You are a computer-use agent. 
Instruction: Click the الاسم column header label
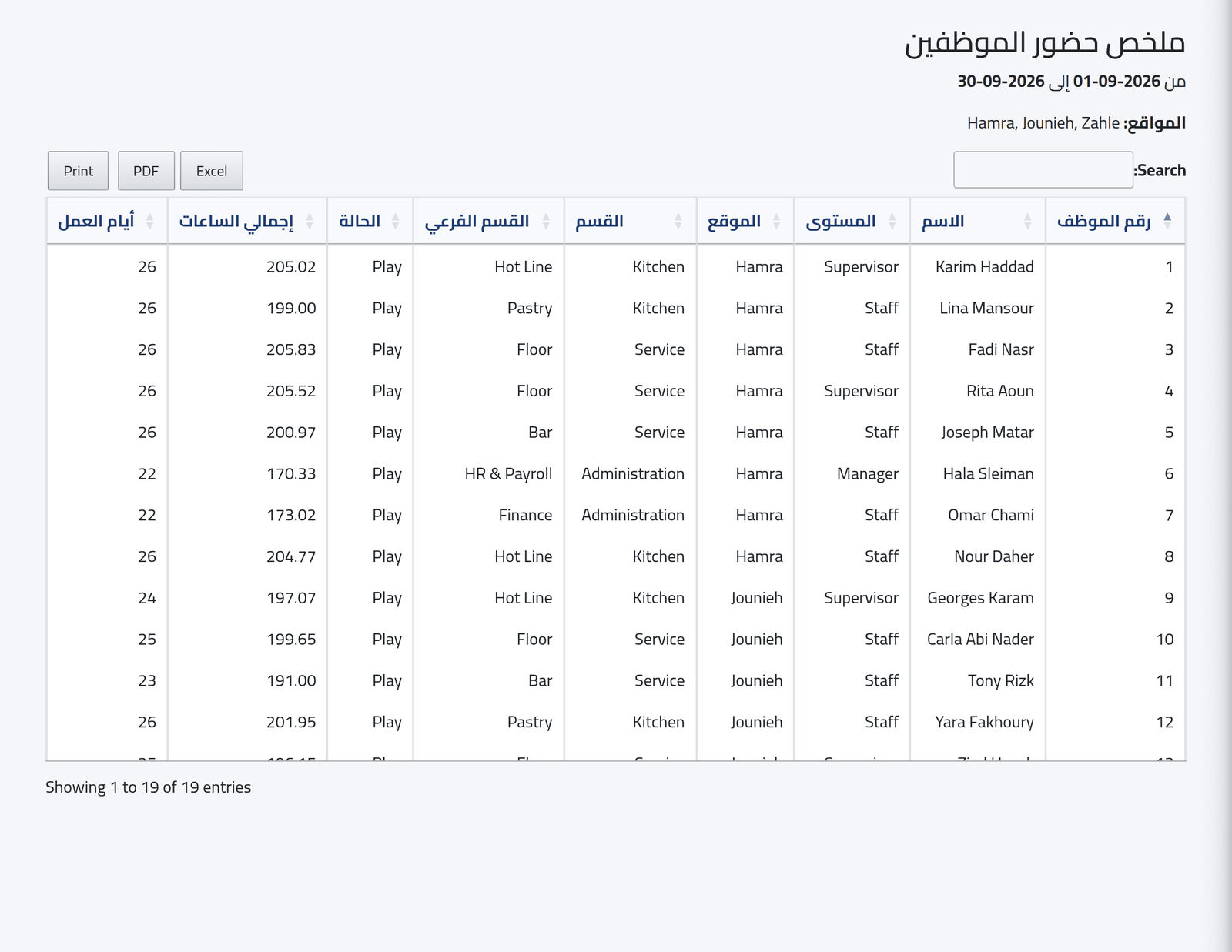[x=943, y=221]
